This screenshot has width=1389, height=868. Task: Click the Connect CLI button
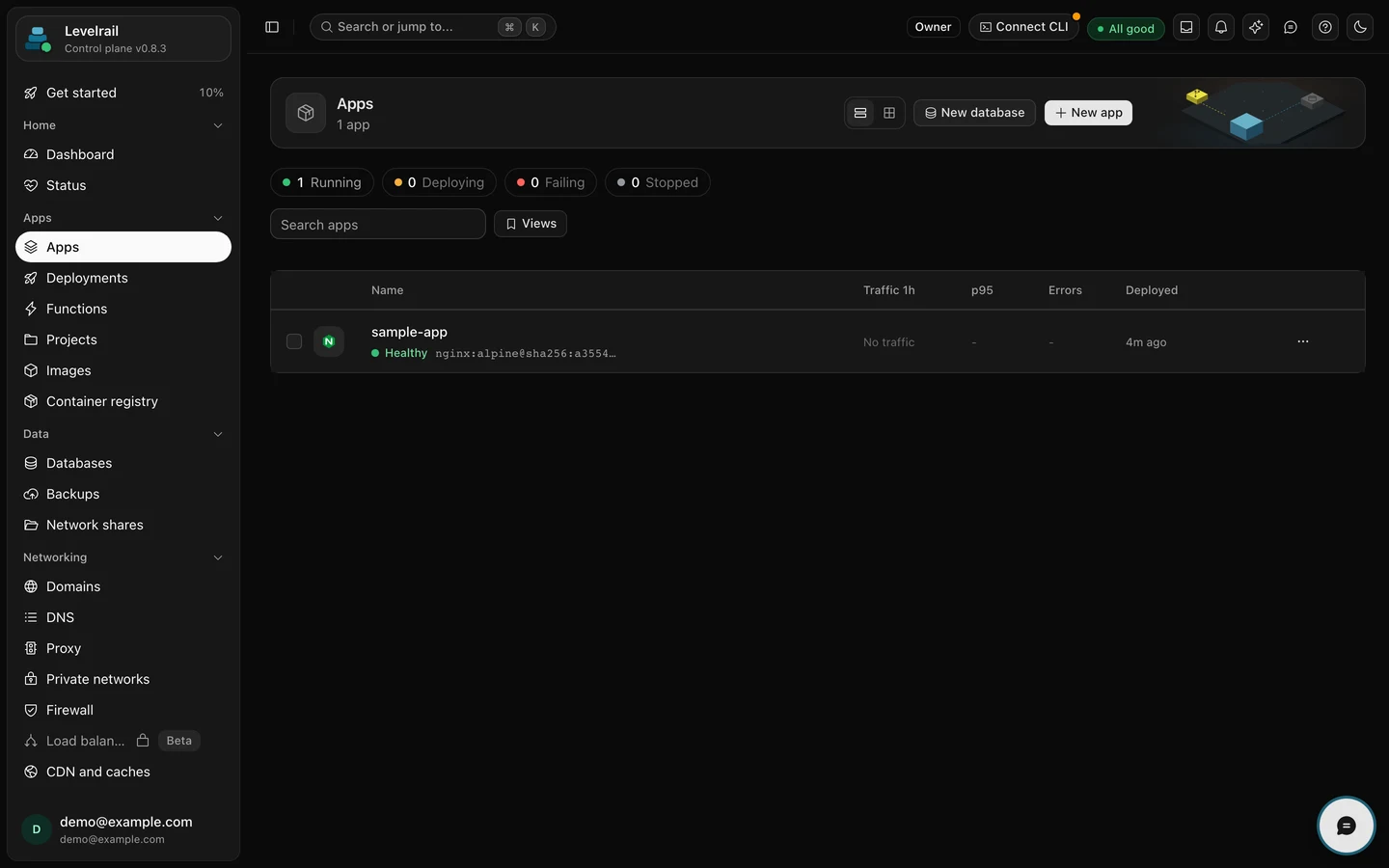point(1023,27)
